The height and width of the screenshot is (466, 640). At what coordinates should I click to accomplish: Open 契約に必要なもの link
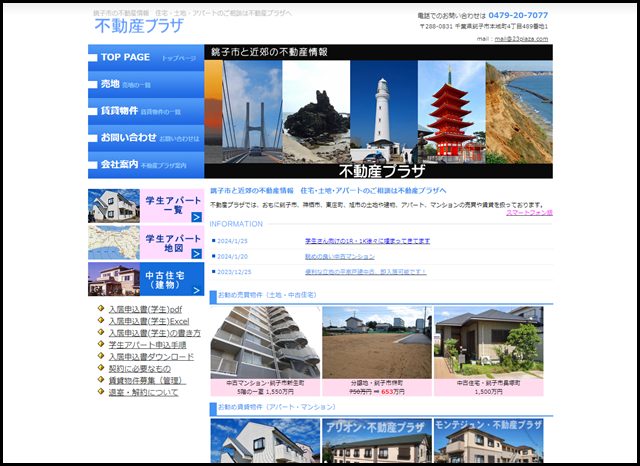click(x=140, y=368)
